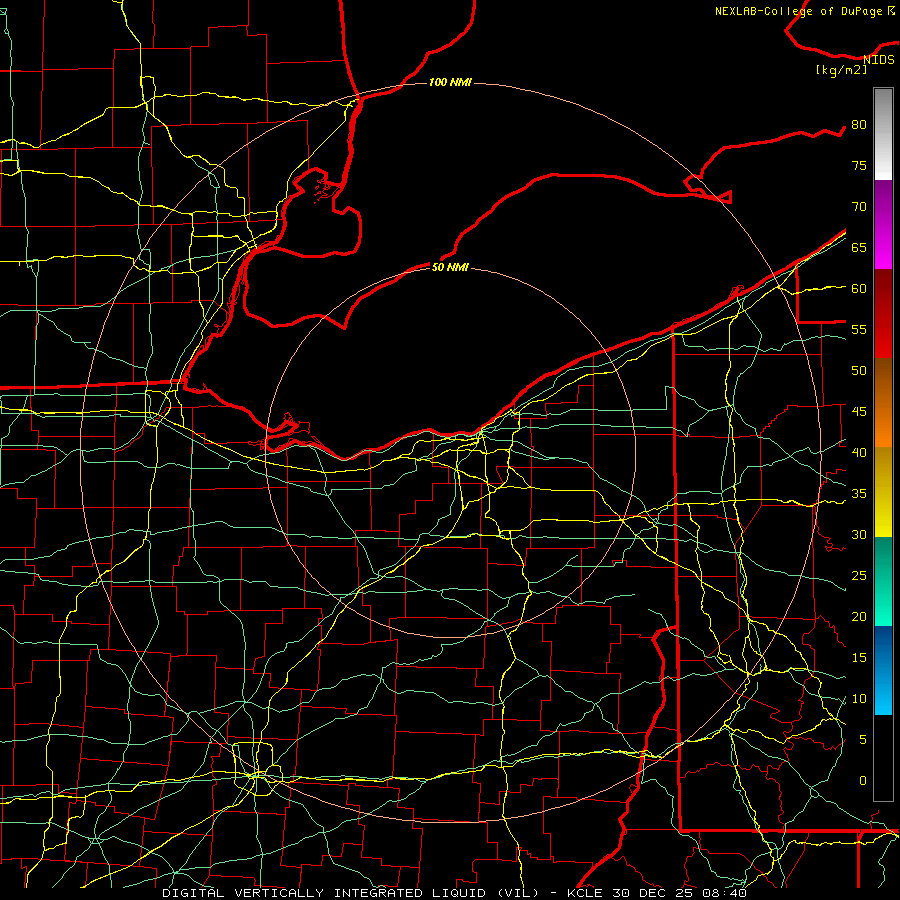Click the 100 NMI range ring label

[450, 82]
